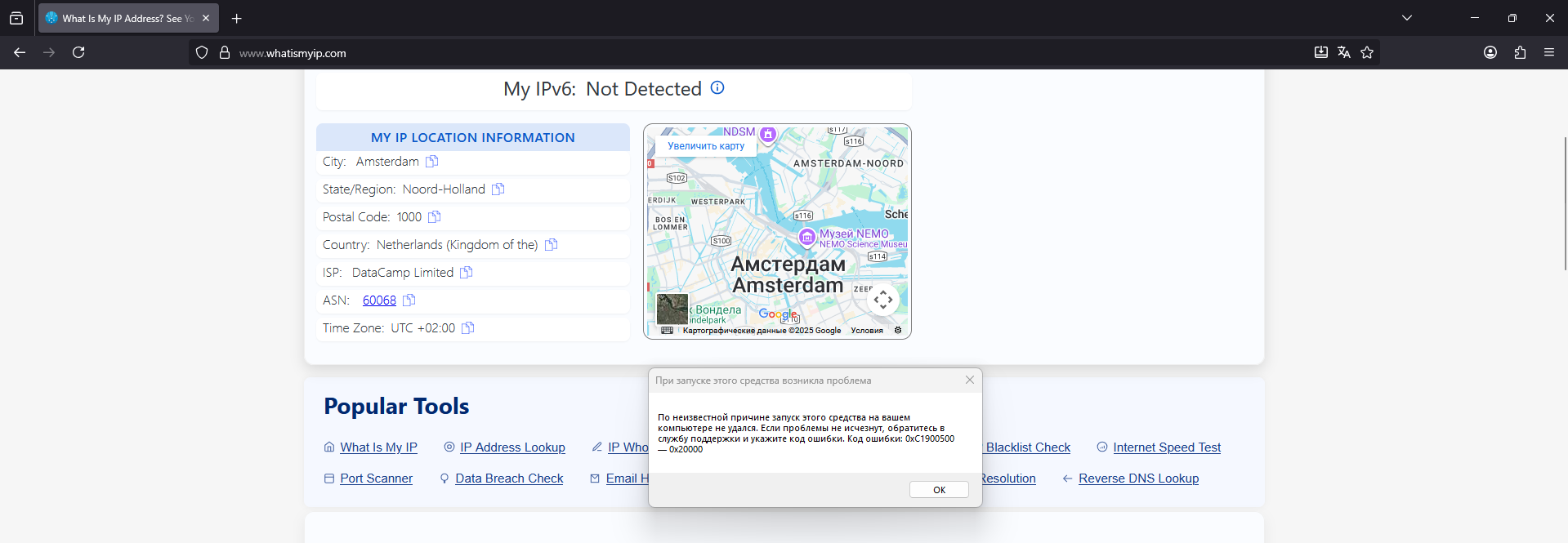Select the Амстердам Amsterdam map label
This screenshot has height=543, width=1568.
(x=788, y=274)
